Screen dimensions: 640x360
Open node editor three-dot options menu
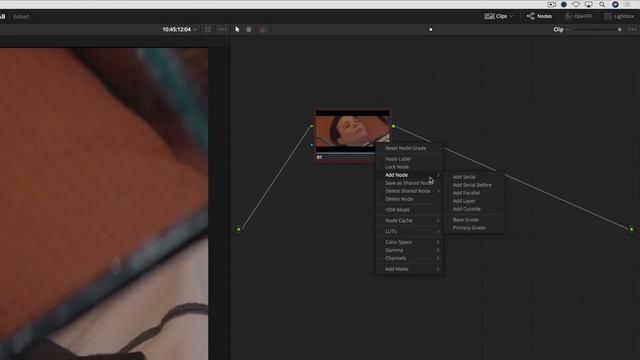point(632,29)
